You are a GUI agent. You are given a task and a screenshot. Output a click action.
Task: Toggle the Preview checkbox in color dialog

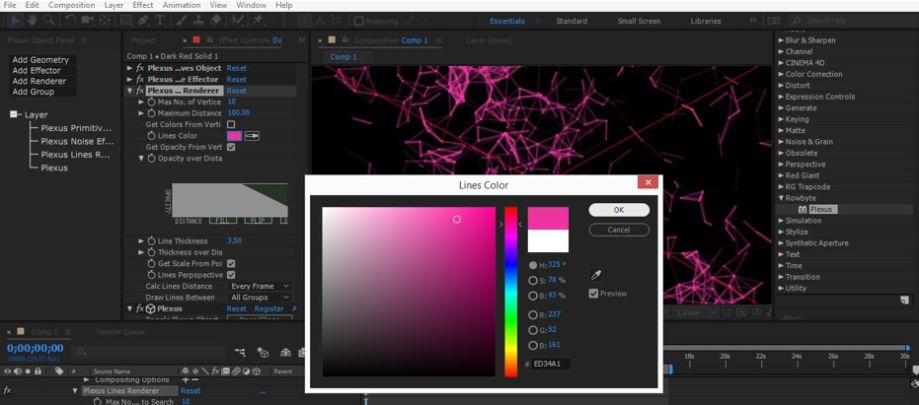pyautogui.click(x=594, y=294)
